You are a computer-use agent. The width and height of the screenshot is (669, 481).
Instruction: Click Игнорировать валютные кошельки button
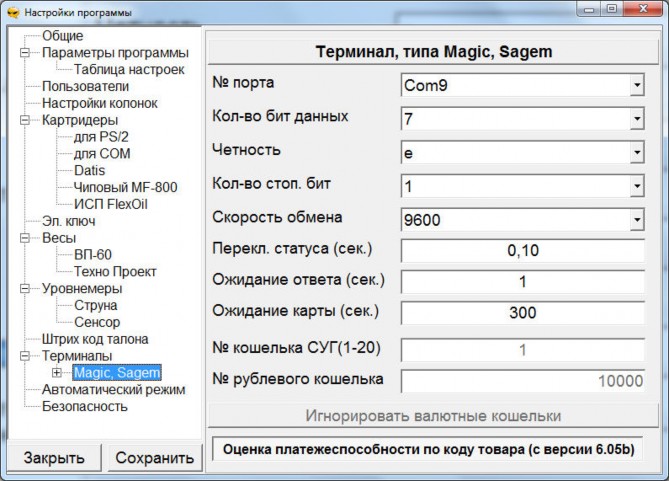pos(433,416)
